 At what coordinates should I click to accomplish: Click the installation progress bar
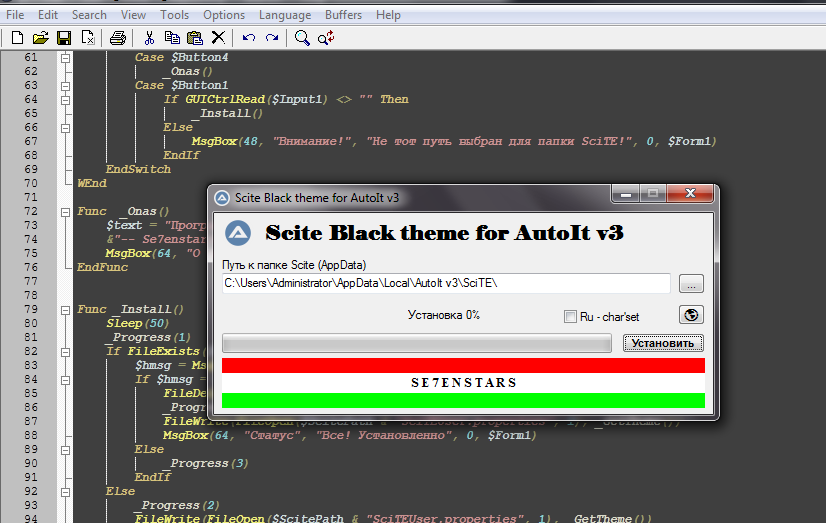[416, 344]
